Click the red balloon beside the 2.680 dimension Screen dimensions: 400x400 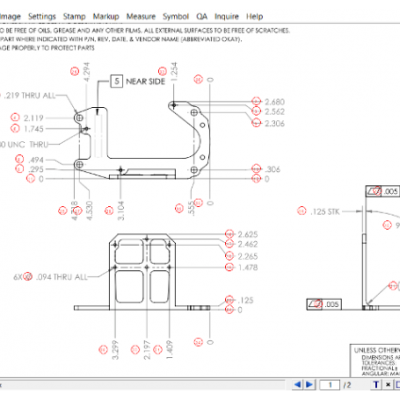pyautogui.click(x=256, y=101)
